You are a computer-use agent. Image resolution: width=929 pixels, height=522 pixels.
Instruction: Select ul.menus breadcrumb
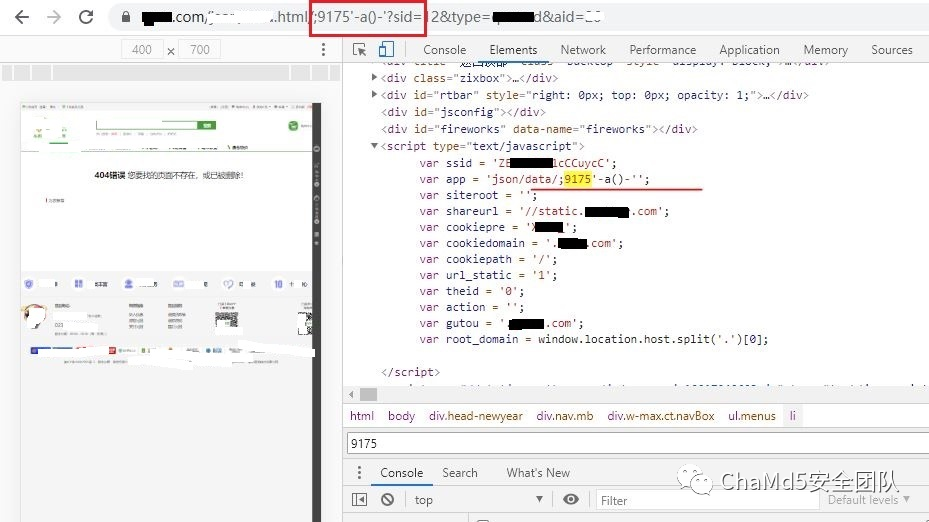coord(752,416)
